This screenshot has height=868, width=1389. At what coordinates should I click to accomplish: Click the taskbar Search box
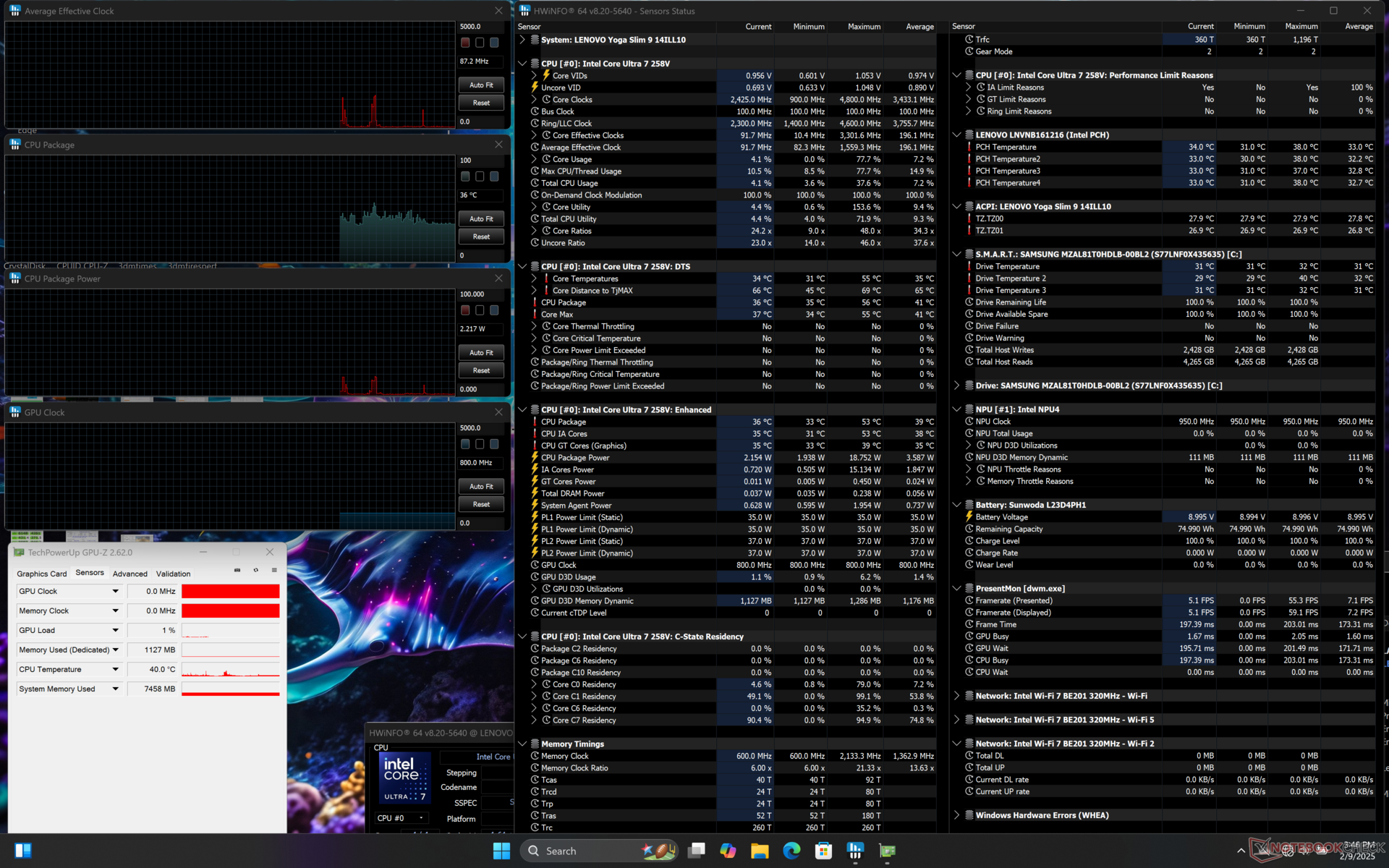point(579,851)
